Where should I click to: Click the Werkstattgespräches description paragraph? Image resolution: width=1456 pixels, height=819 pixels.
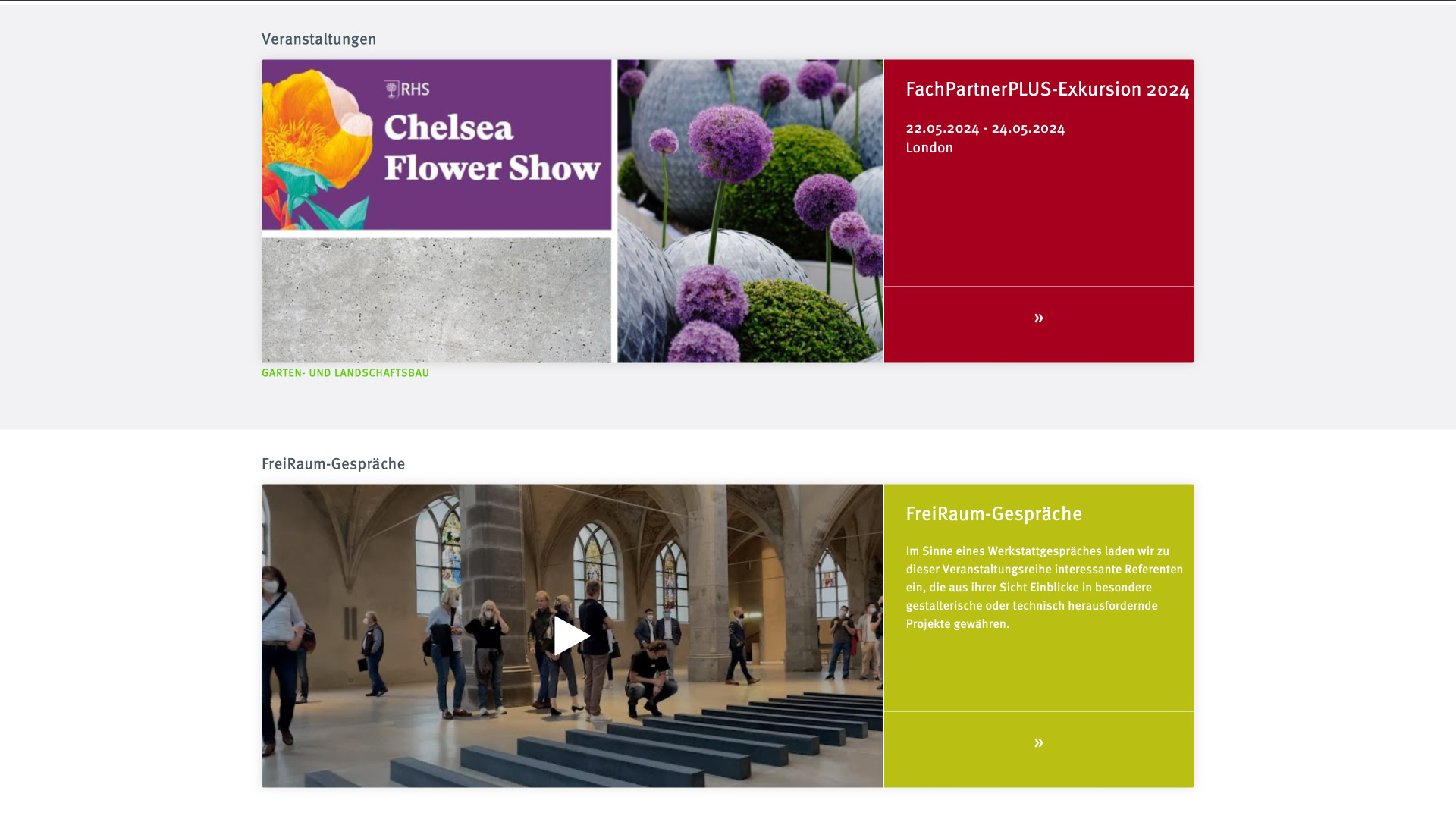point(1044,588)
